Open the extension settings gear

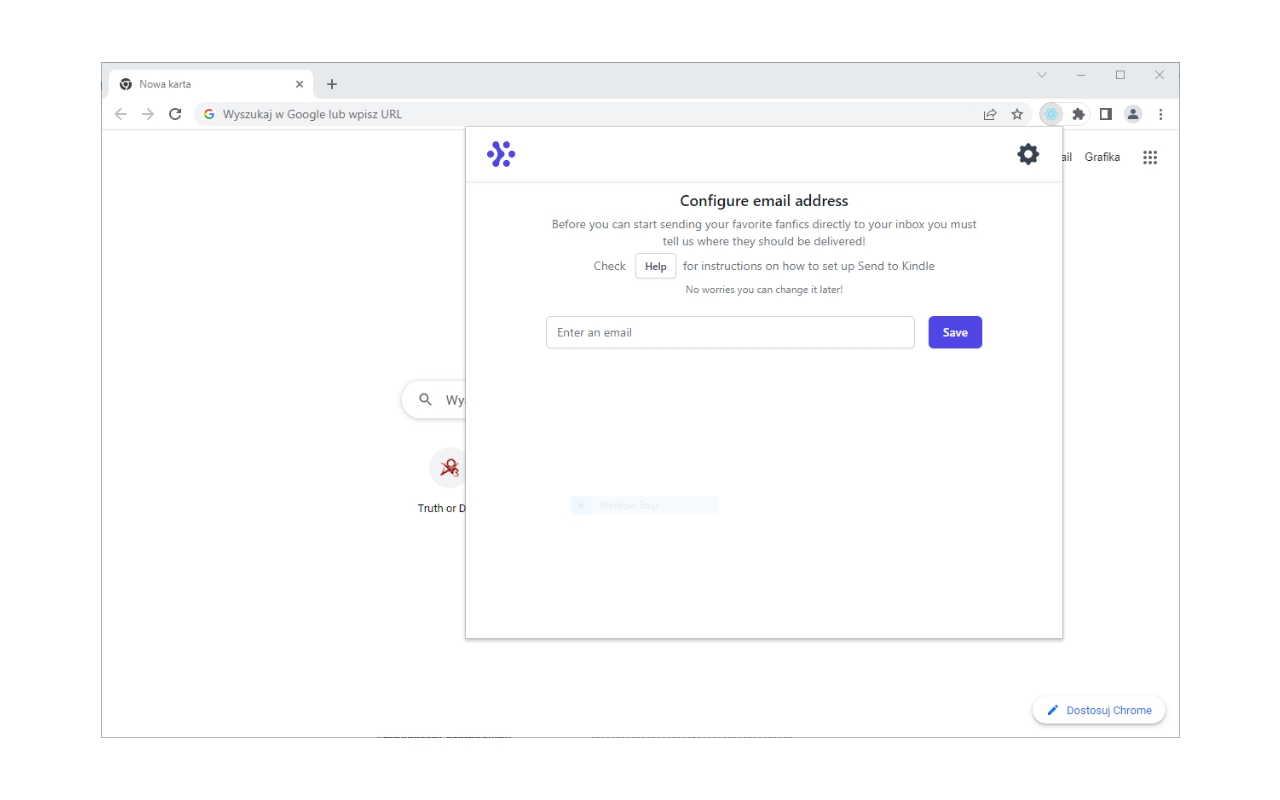point(1028,154)
